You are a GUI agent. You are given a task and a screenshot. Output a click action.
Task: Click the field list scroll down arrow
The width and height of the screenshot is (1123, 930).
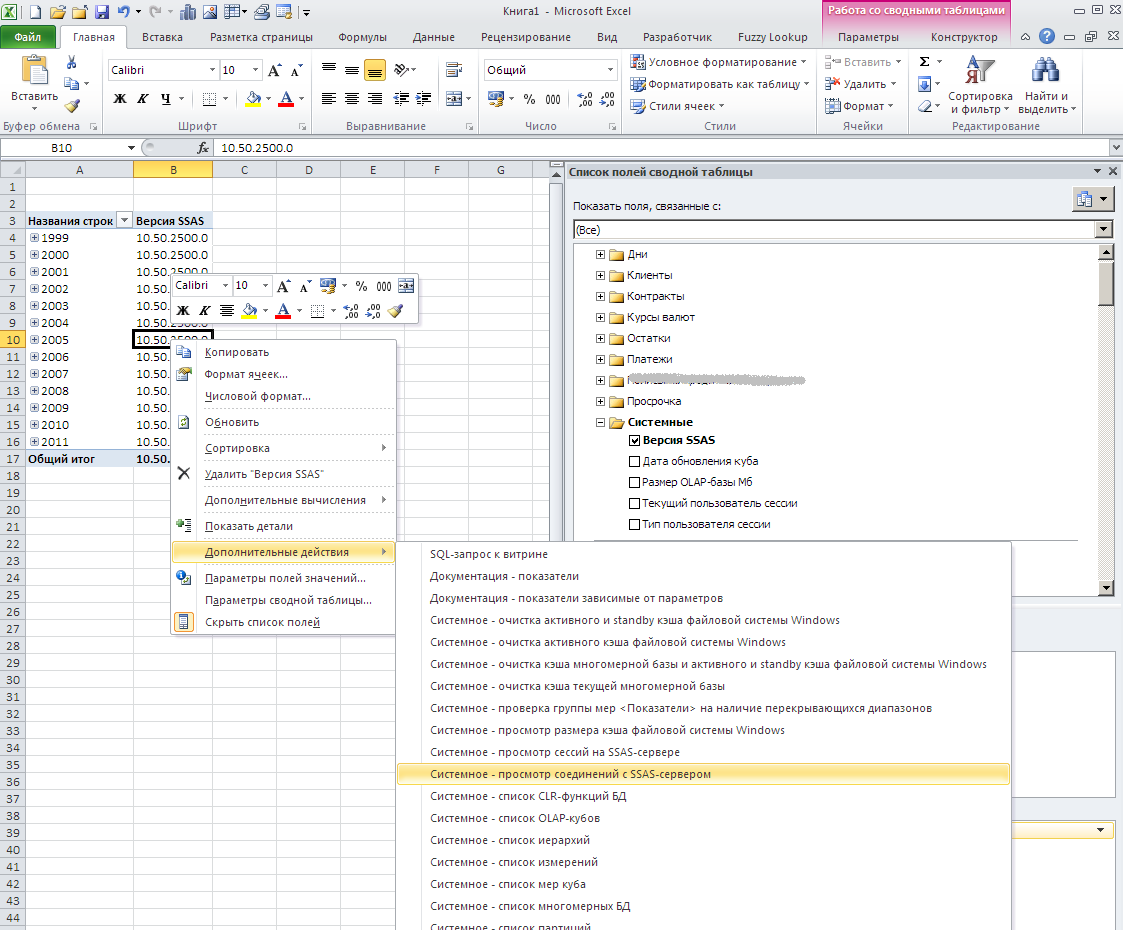coord(1107,588)
